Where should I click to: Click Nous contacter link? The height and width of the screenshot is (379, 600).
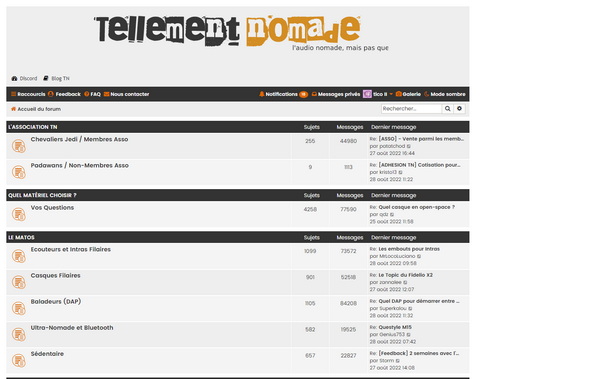(126, 94)
